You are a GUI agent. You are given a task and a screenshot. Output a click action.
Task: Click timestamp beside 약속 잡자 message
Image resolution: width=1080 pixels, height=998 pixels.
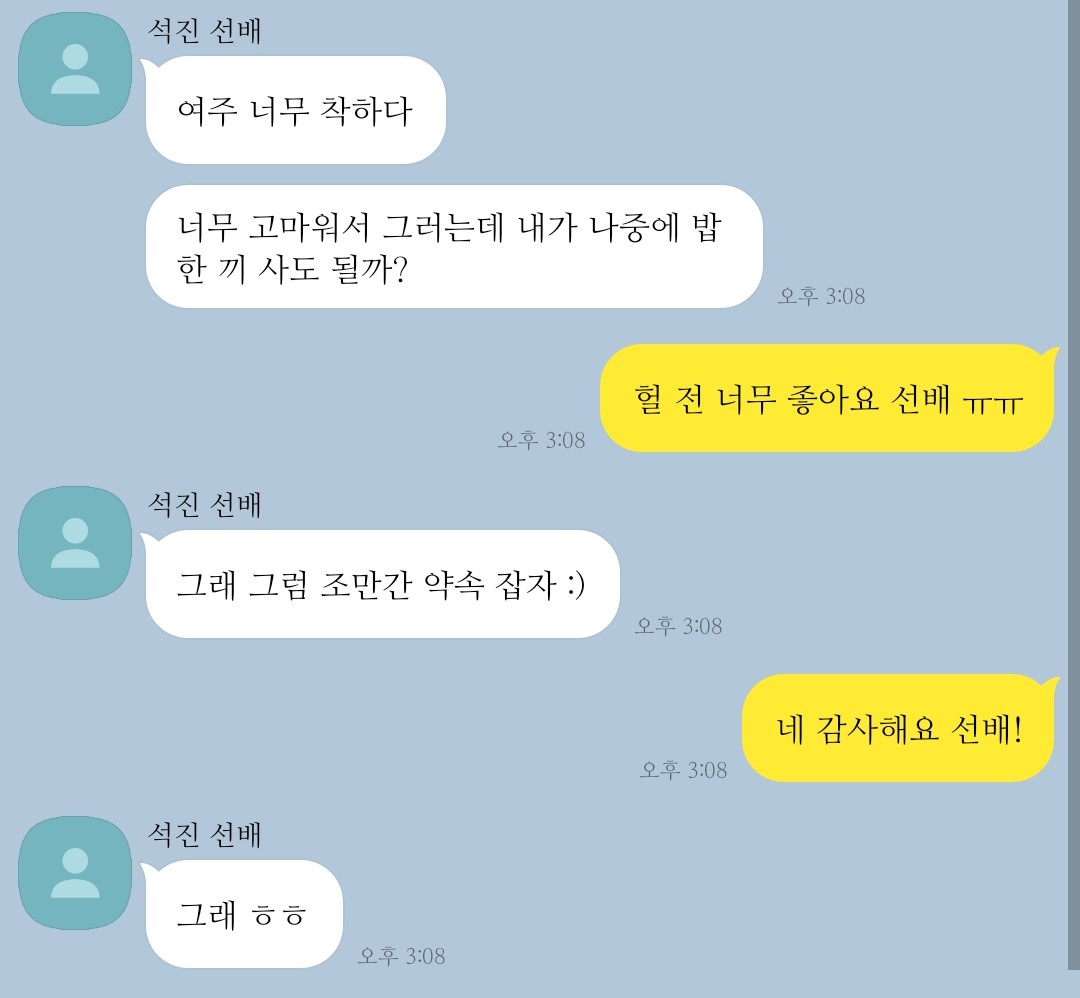pos(678,626)
